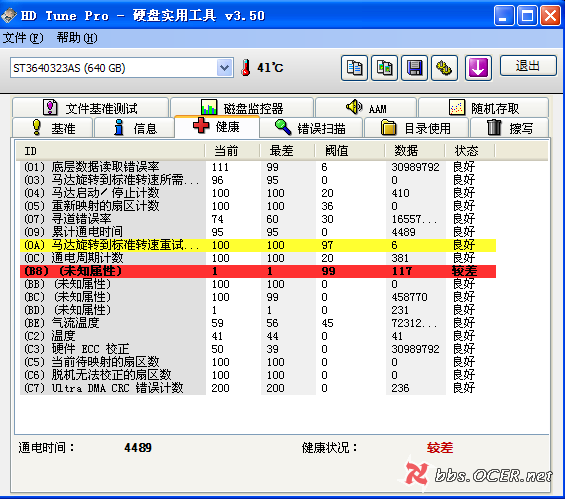Open the 文件 menu
This screenshot has height=499, width=565.
pos(23,38)
